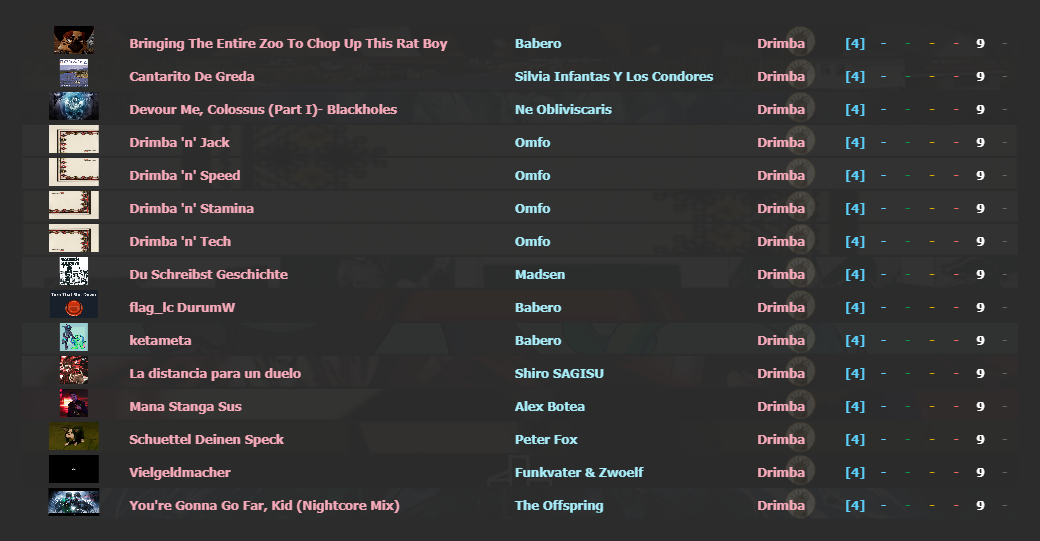Open You're Gonna Go Far, Kid title
The width and height of the screenshot is (1040, 541).
264,505
